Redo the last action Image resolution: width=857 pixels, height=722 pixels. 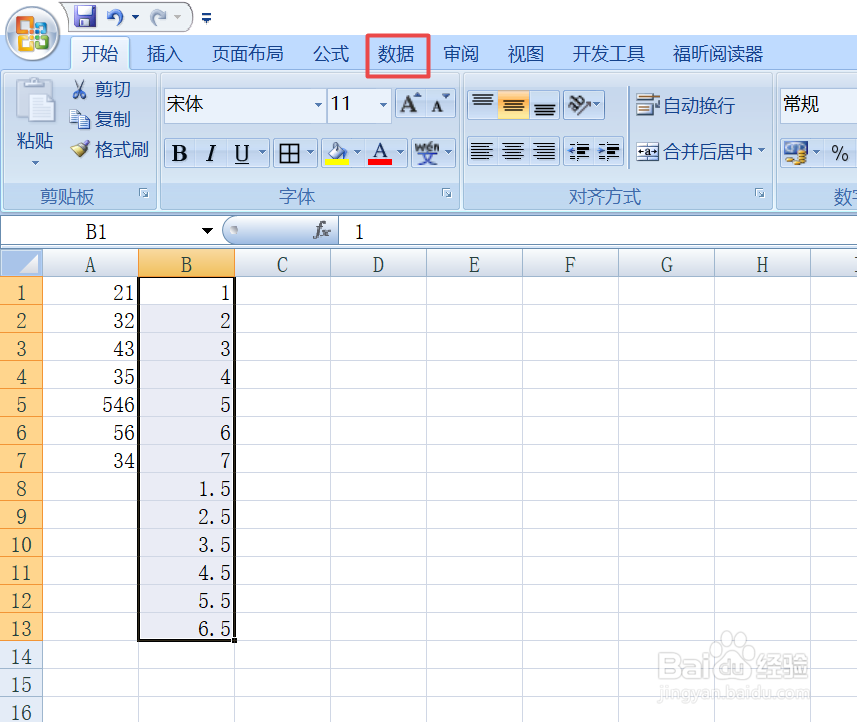pos(159,17)
